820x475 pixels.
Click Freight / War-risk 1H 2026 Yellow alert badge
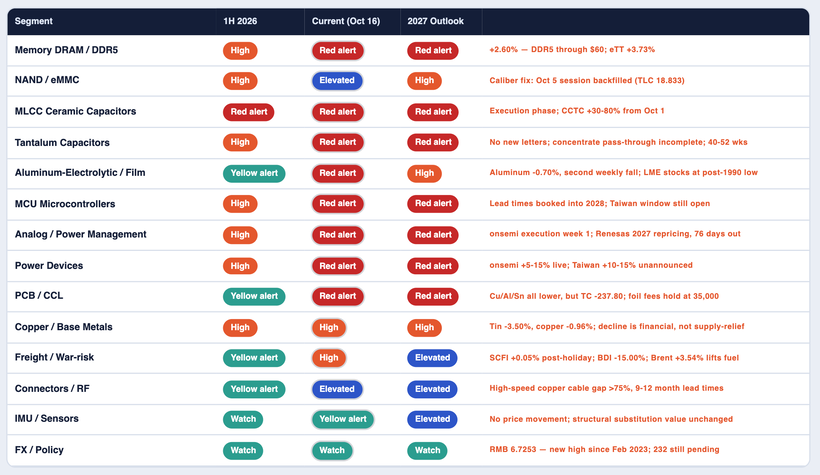(x=254, y=358)
